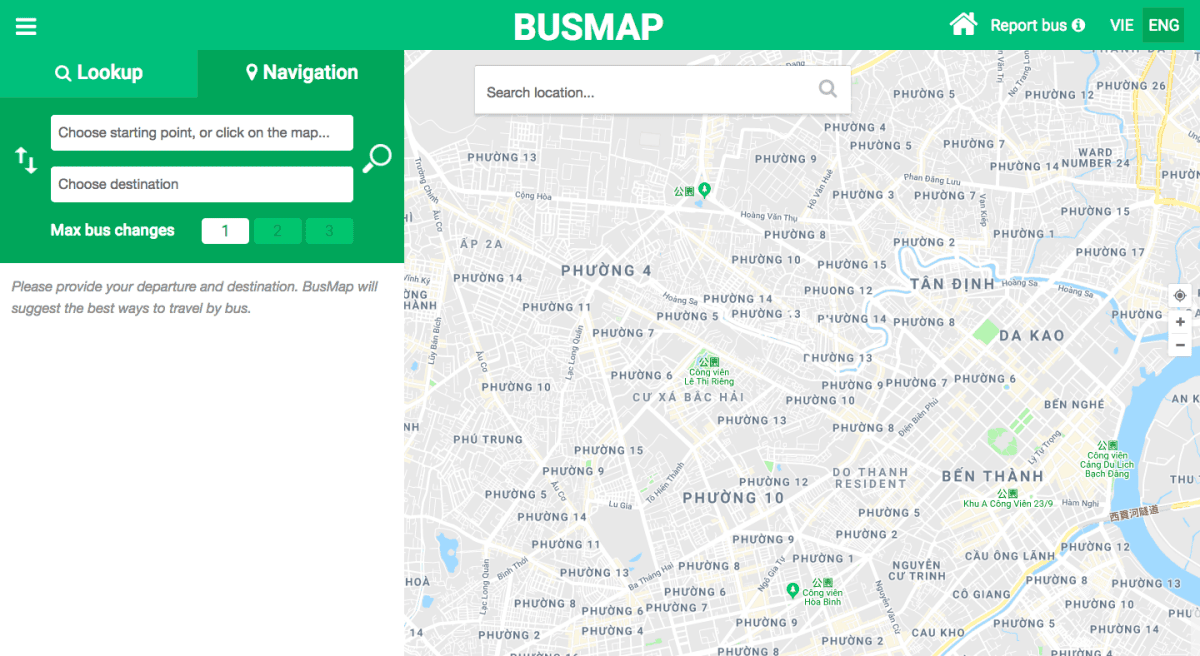The height and width of the screenshot is (656, 1200).
Task: Click the BẾN THÀNH map label
Action: click(x=992, y=476)
